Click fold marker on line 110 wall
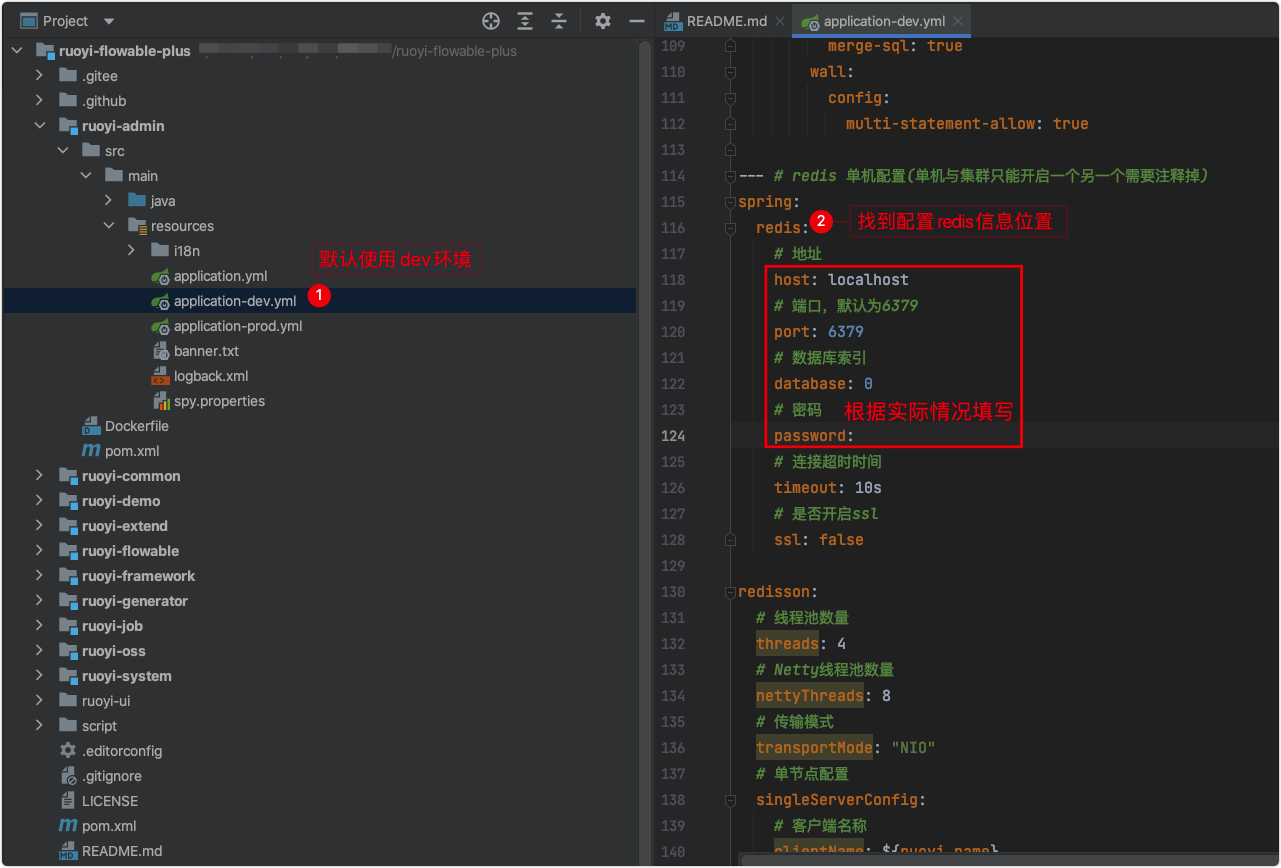Viewport: 1281px width, 868px height. (x=730, y=72)
